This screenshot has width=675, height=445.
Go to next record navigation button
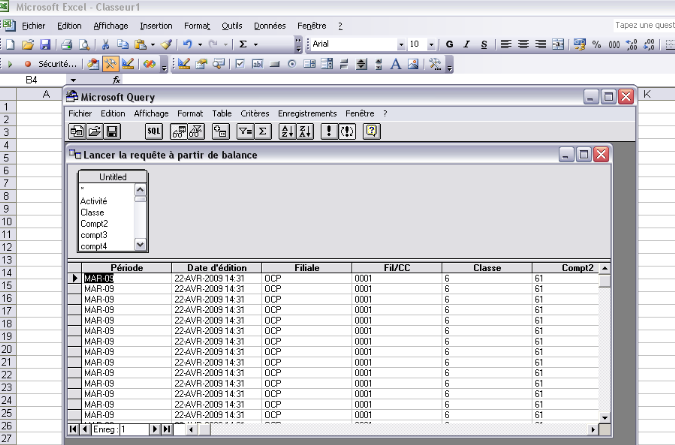[x=155, y=429]
